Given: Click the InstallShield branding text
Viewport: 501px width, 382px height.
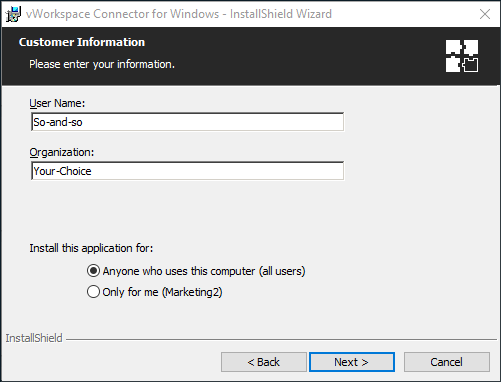Looking at the screenshot, I should pyautogui.click(x=34, y=338).
